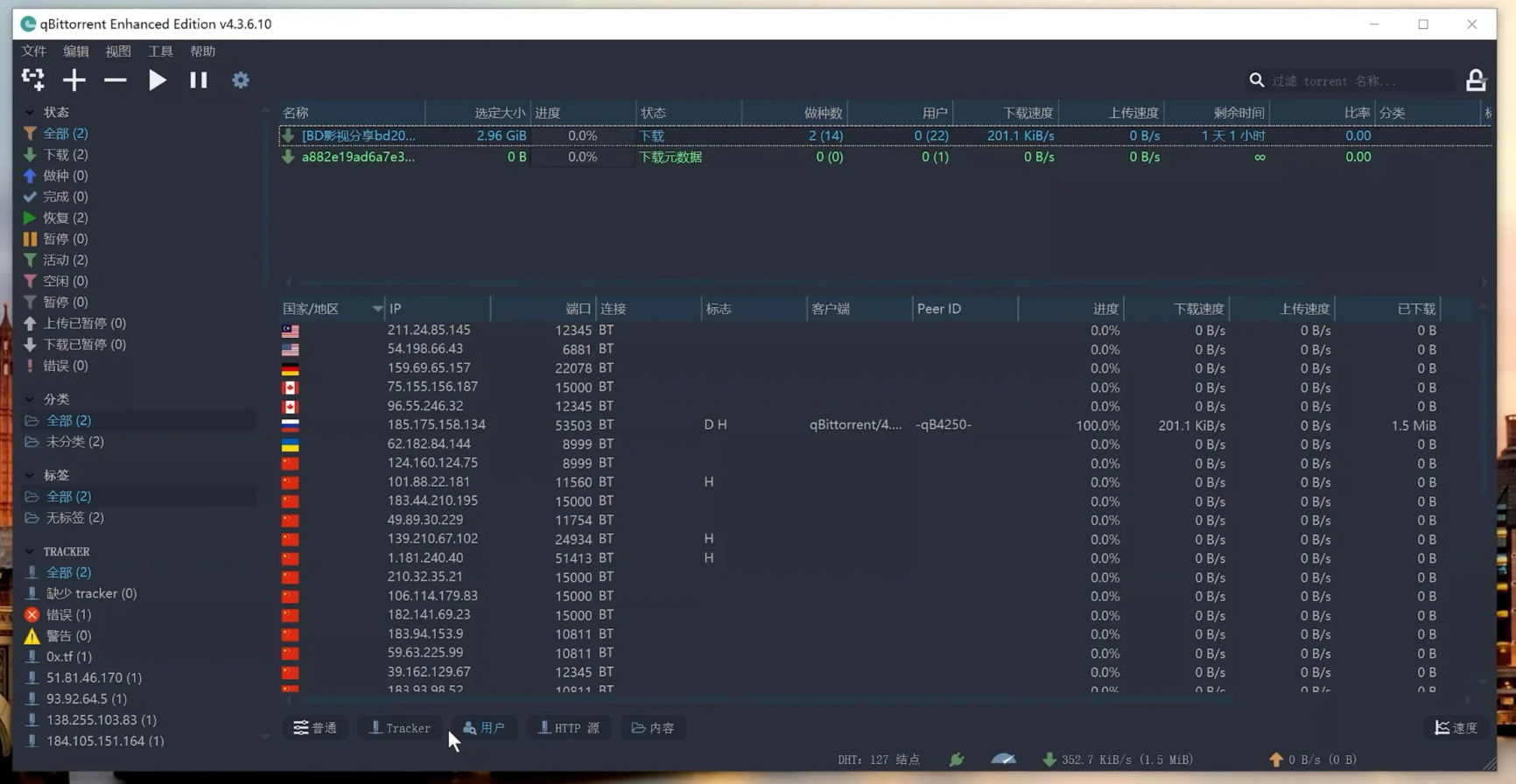Focus the filter torrent name field

pos(1360,80)
